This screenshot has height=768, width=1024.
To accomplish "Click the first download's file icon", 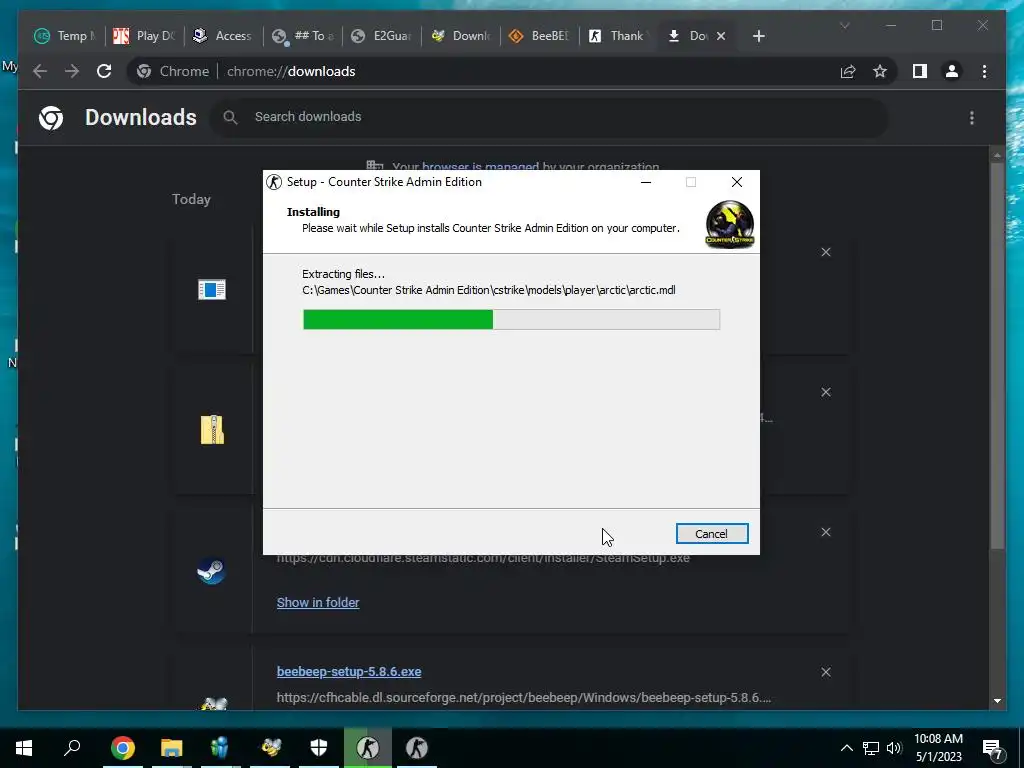I will [212, 289].
